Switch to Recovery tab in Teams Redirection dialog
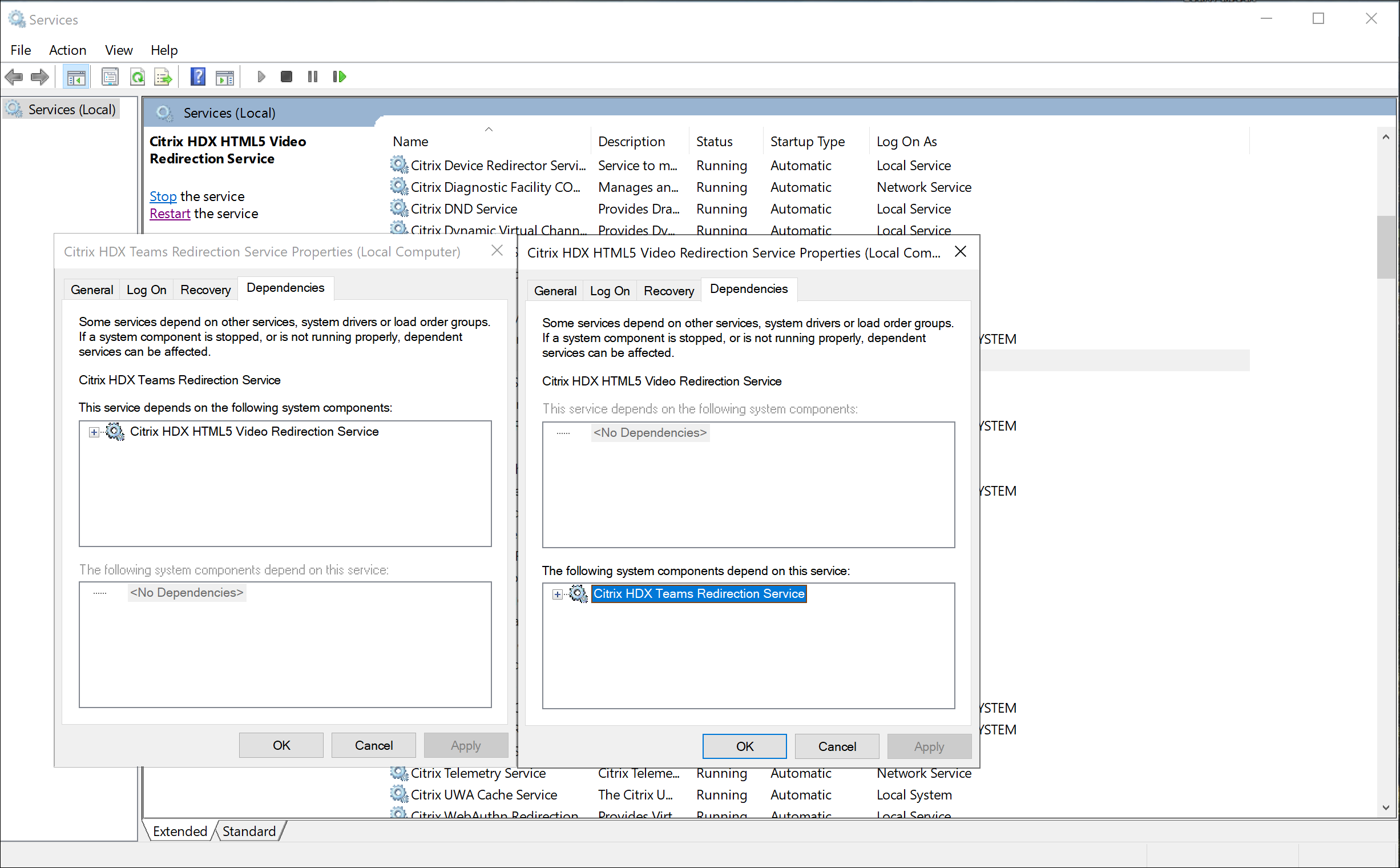This screenshot has width=1400, height=868. tap(205, 290)
